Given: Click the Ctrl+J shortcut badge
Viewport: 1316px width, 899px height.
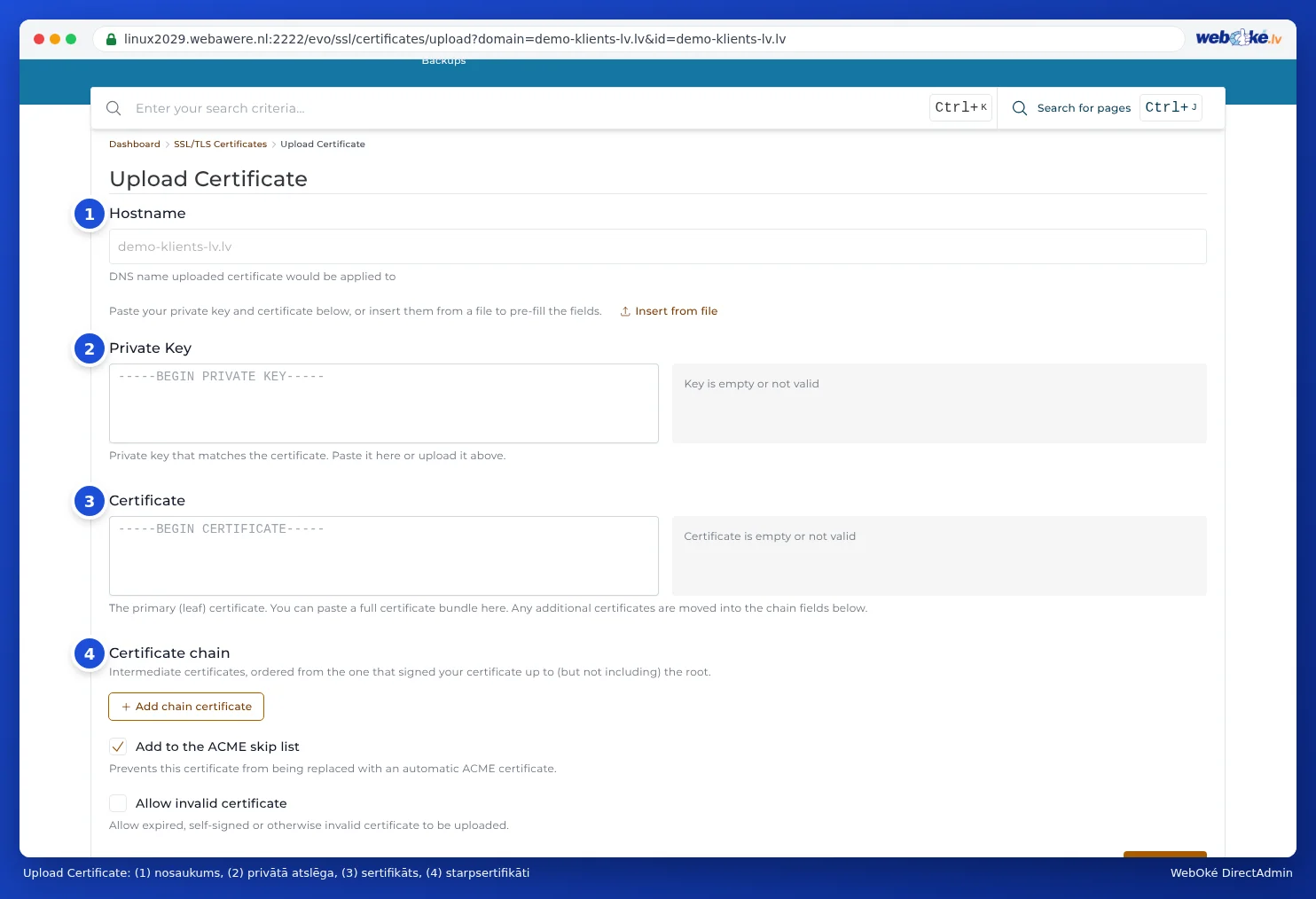Looking at the screenshot, I should (1171, 107).
